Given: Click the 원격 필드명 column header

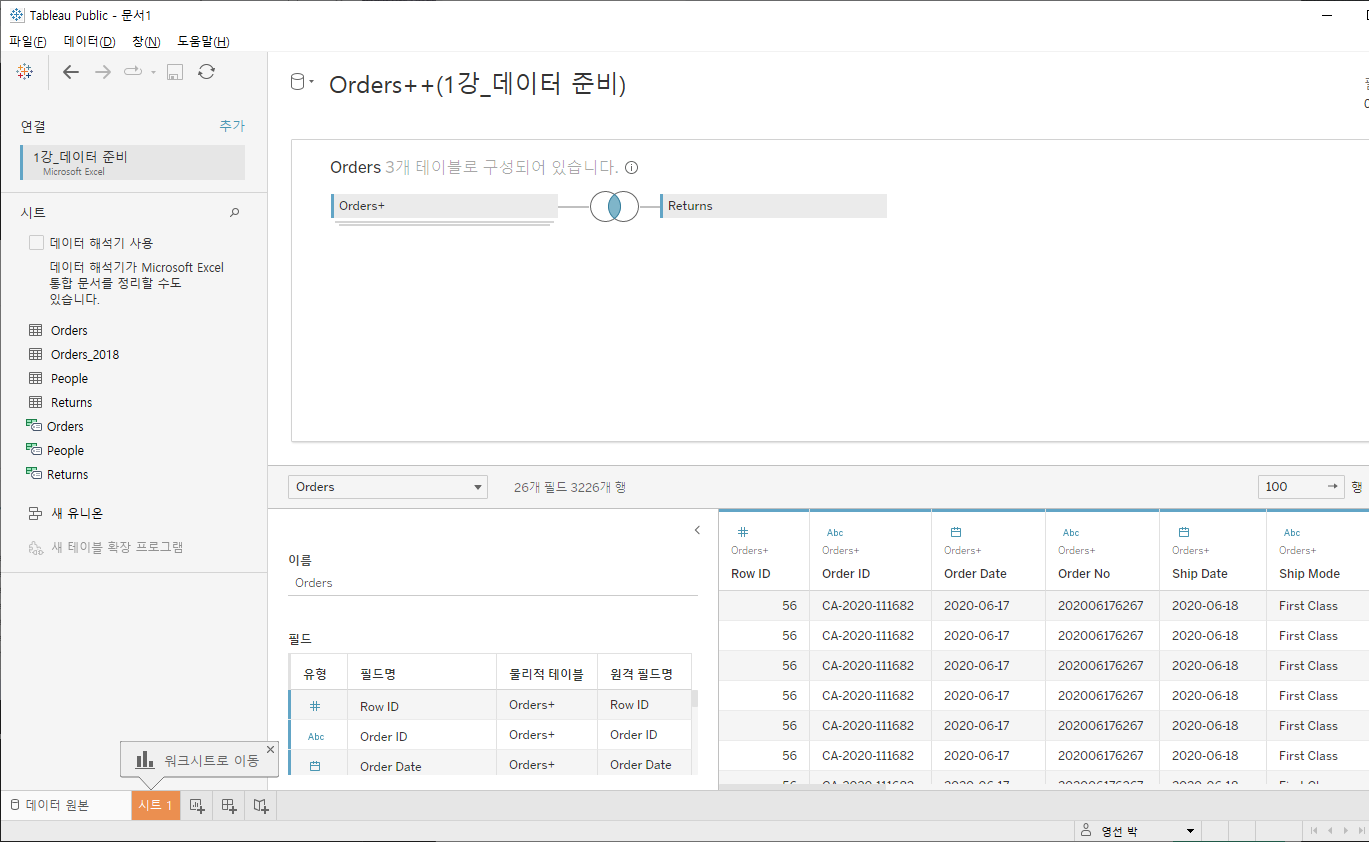Looking at the screenshot, I should (x=644, y=674).
